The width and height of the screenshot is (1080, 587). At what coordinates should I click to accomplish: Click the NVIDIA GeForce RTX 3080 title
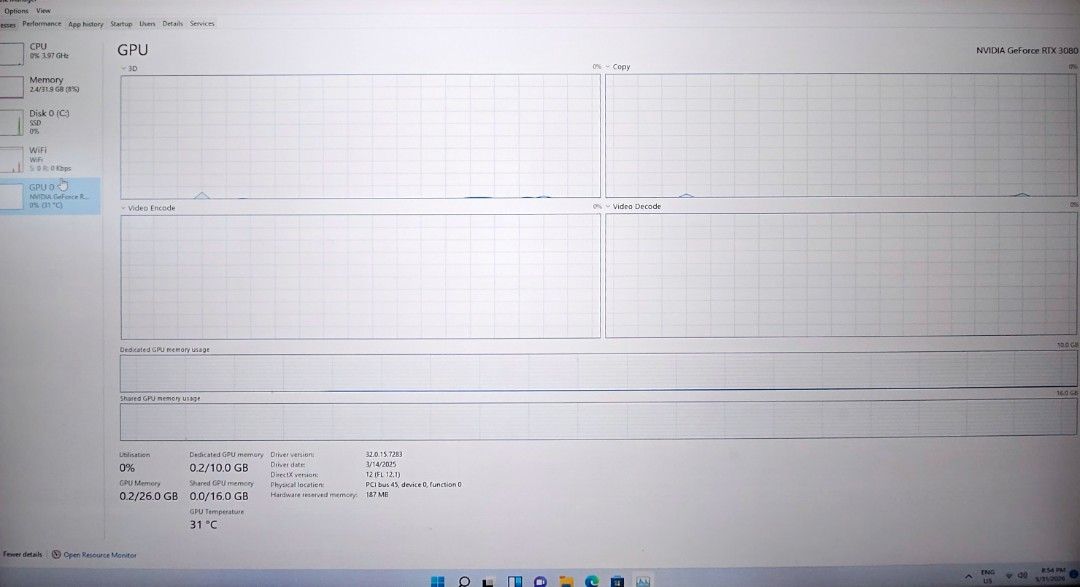pyautogui.click(x=1027, y=50)
